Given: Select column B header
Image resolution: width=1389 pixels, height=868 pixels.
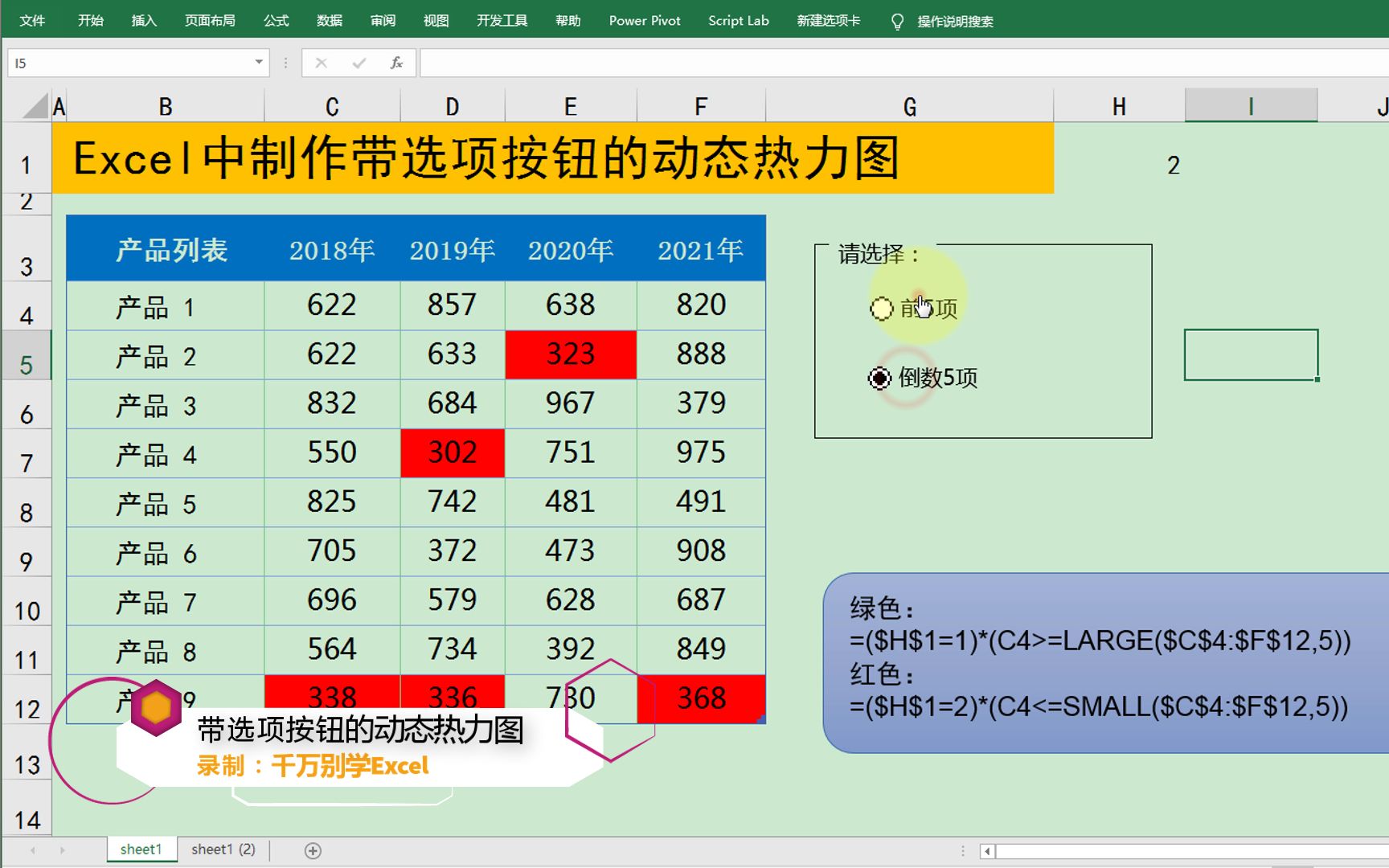Looking at the screenshot, I should (166, 106).
